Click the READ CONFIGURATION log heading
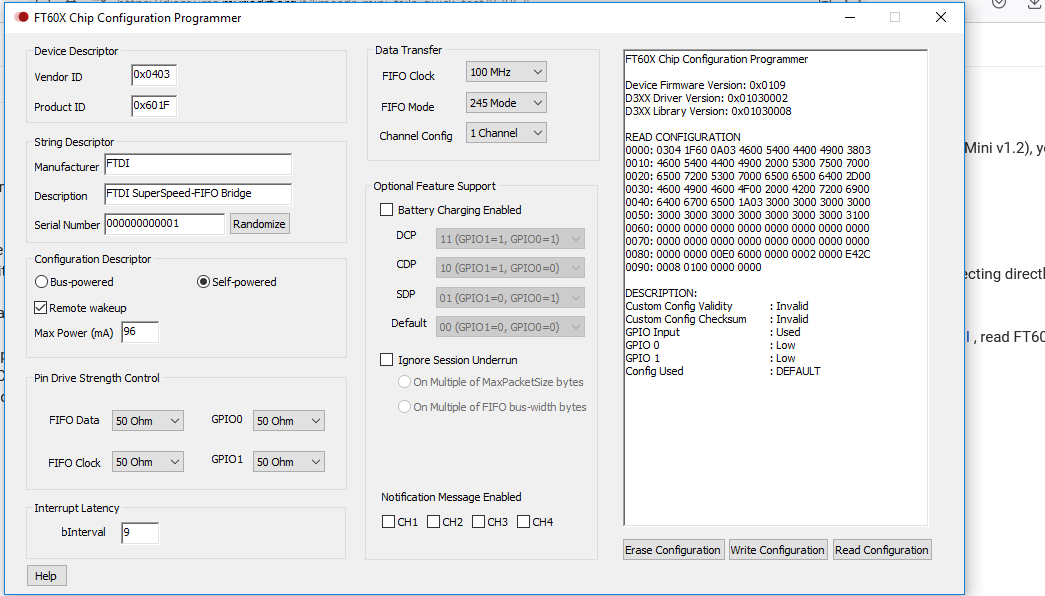The width and height of the screenshot is (1045, 596). click(682, 137)
